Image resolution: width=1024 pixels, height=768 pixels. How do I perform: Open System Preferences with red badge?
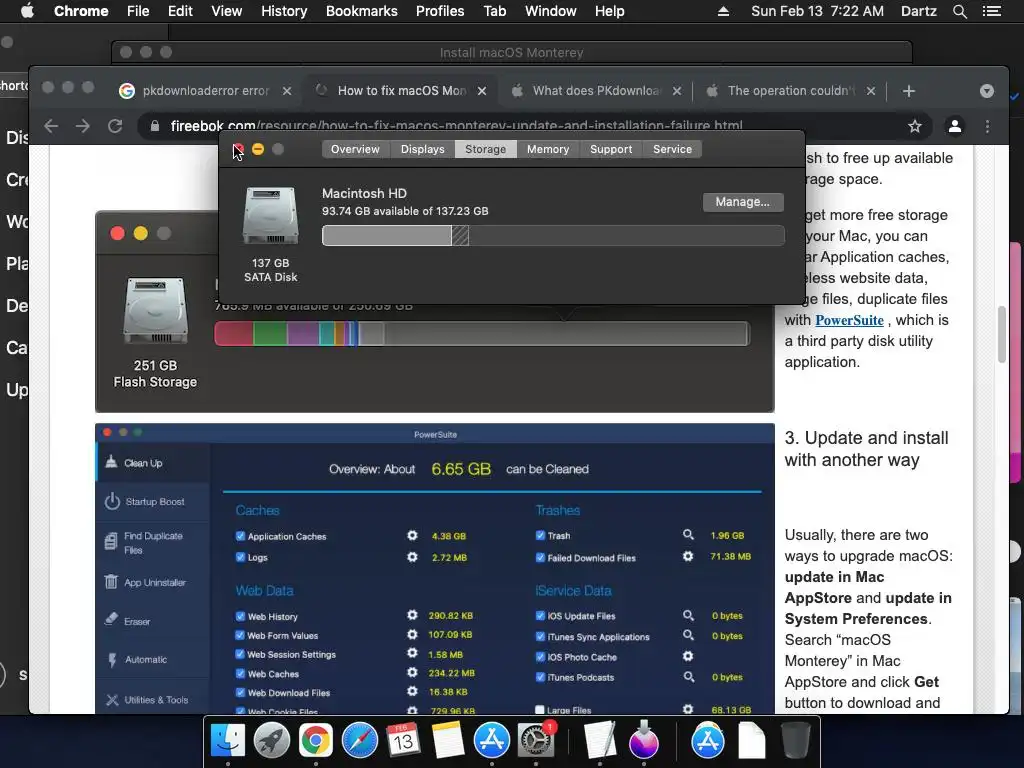(x=536, y=741)
